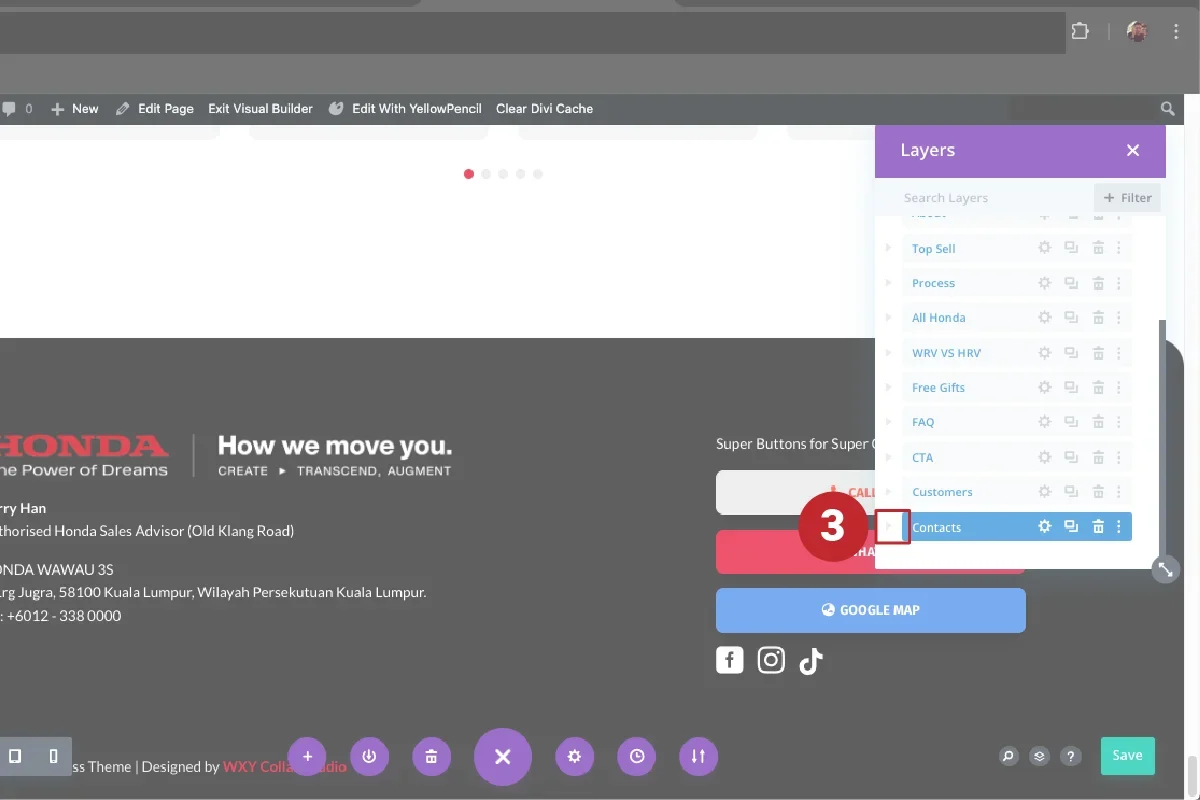Open more options for Contacts layer
The width and height of the screenshot is (1200, 800).
tap(1119, 527)
